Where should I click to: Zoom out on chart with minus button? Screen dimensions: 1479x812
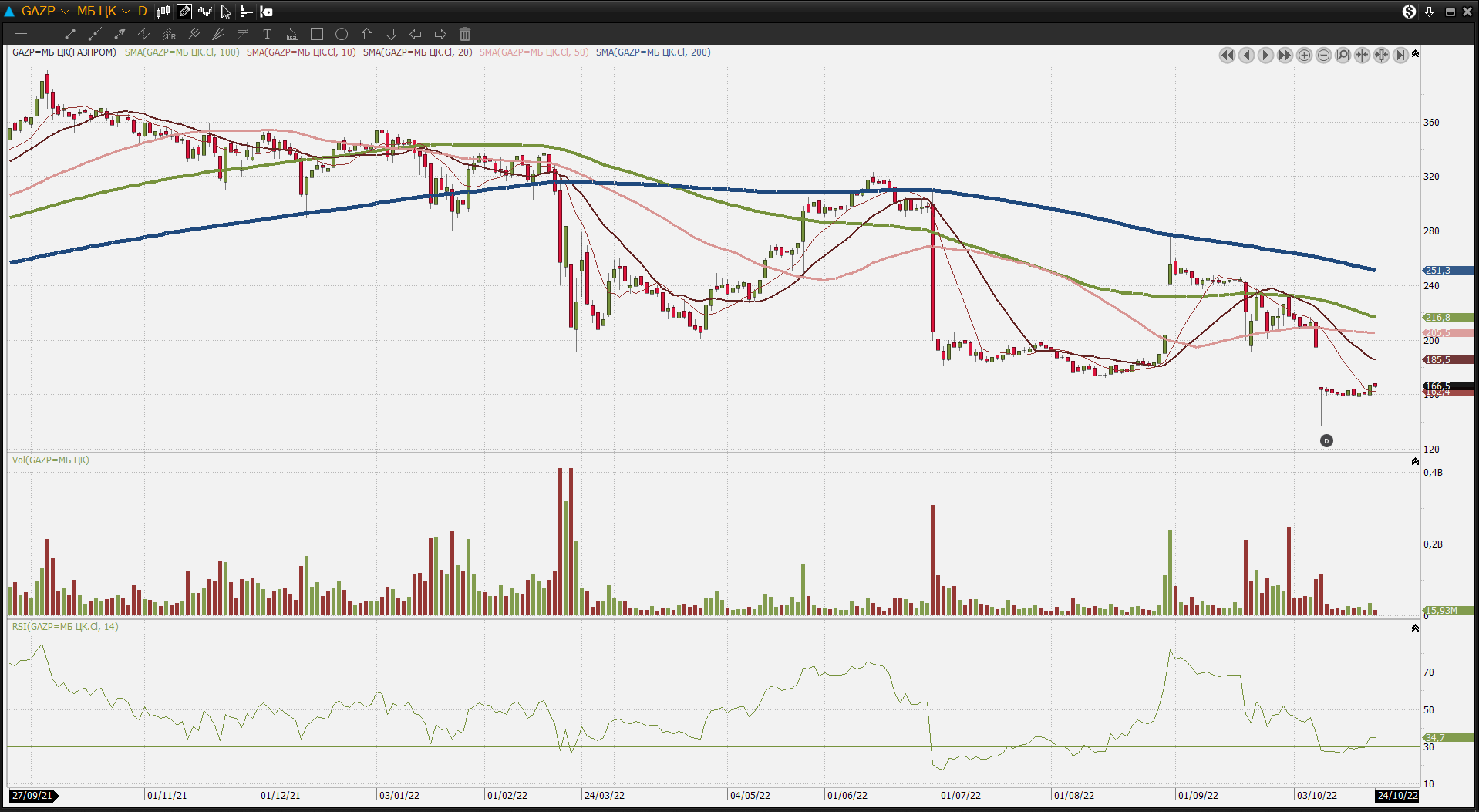(1323, 55)
